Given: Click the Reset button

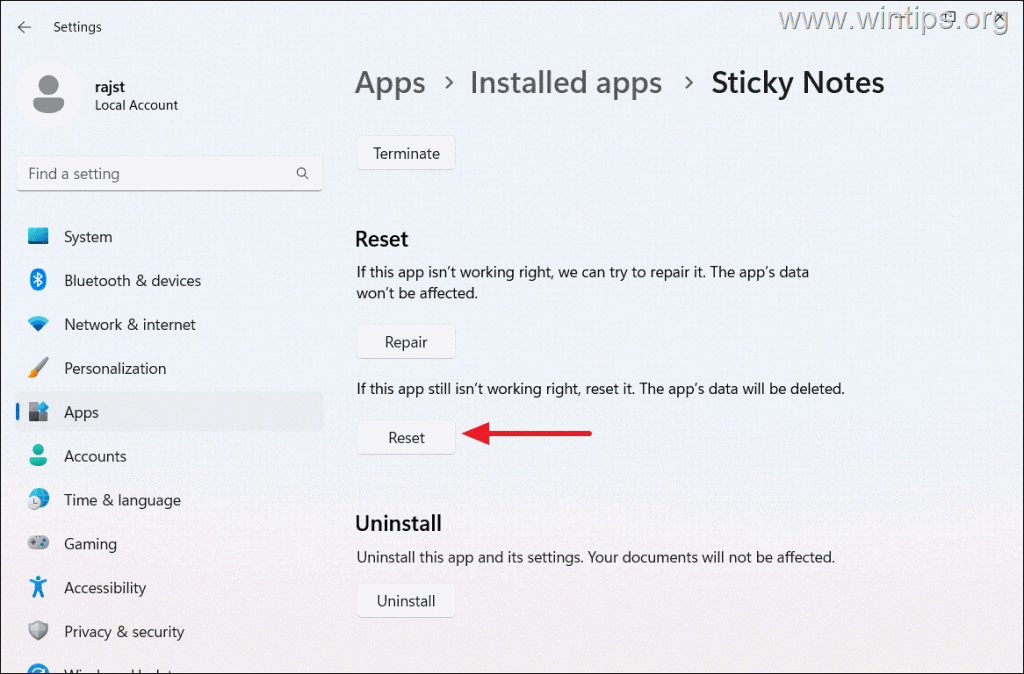Looking at the screenshot, I should [406, 437].
